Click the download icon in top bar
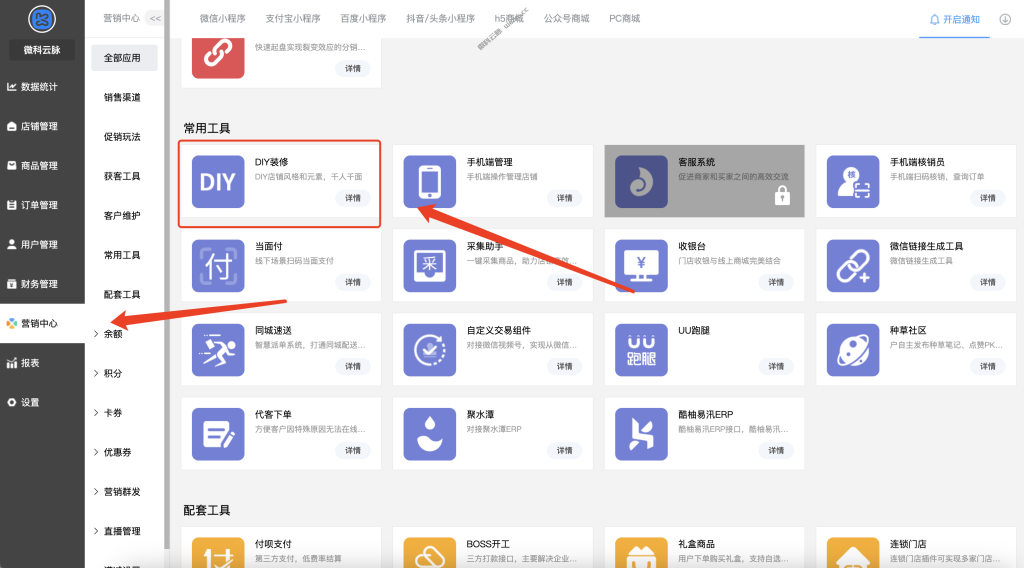This screenshot has height=568, width=1024. coord(1005,20)
